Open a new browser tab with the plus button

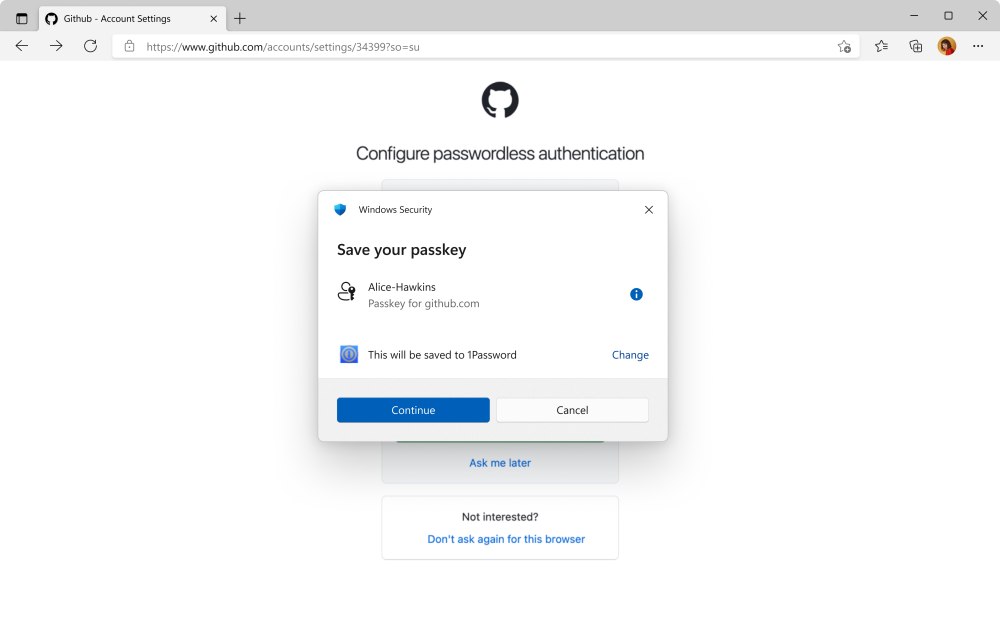pos(238,17)
